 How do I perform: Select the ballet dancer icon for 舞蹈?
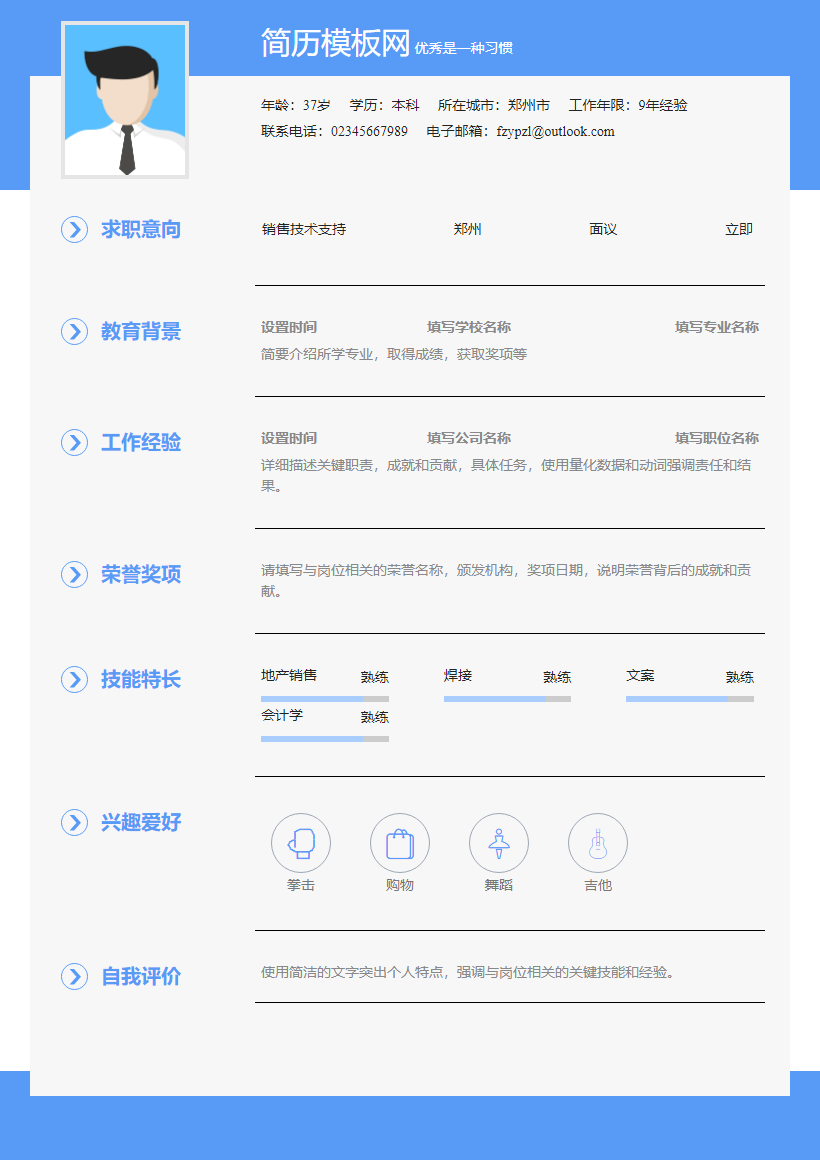[x=499, y=843]
